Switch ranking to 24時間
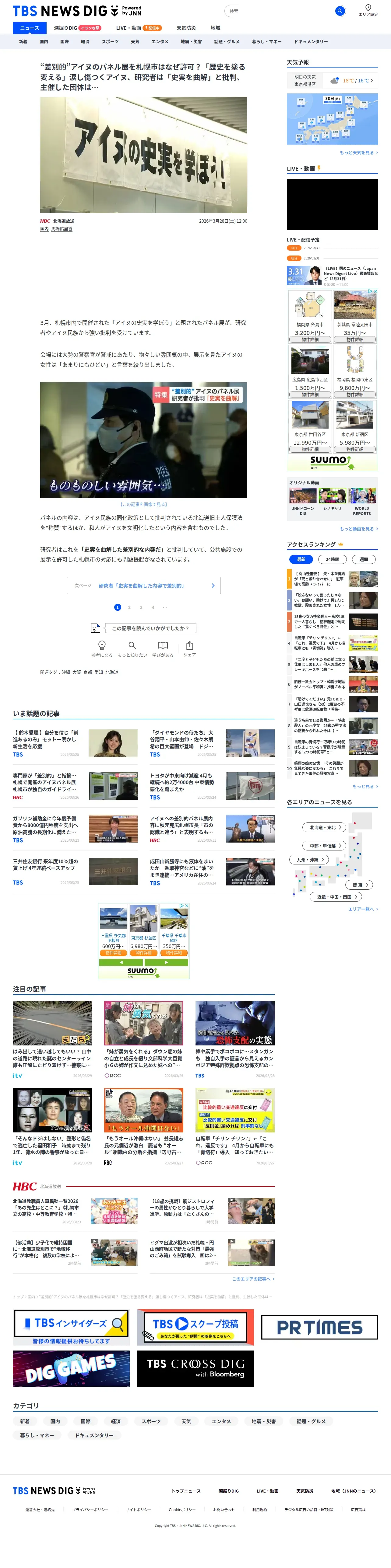391x1568 pixels. click(333, 559)
